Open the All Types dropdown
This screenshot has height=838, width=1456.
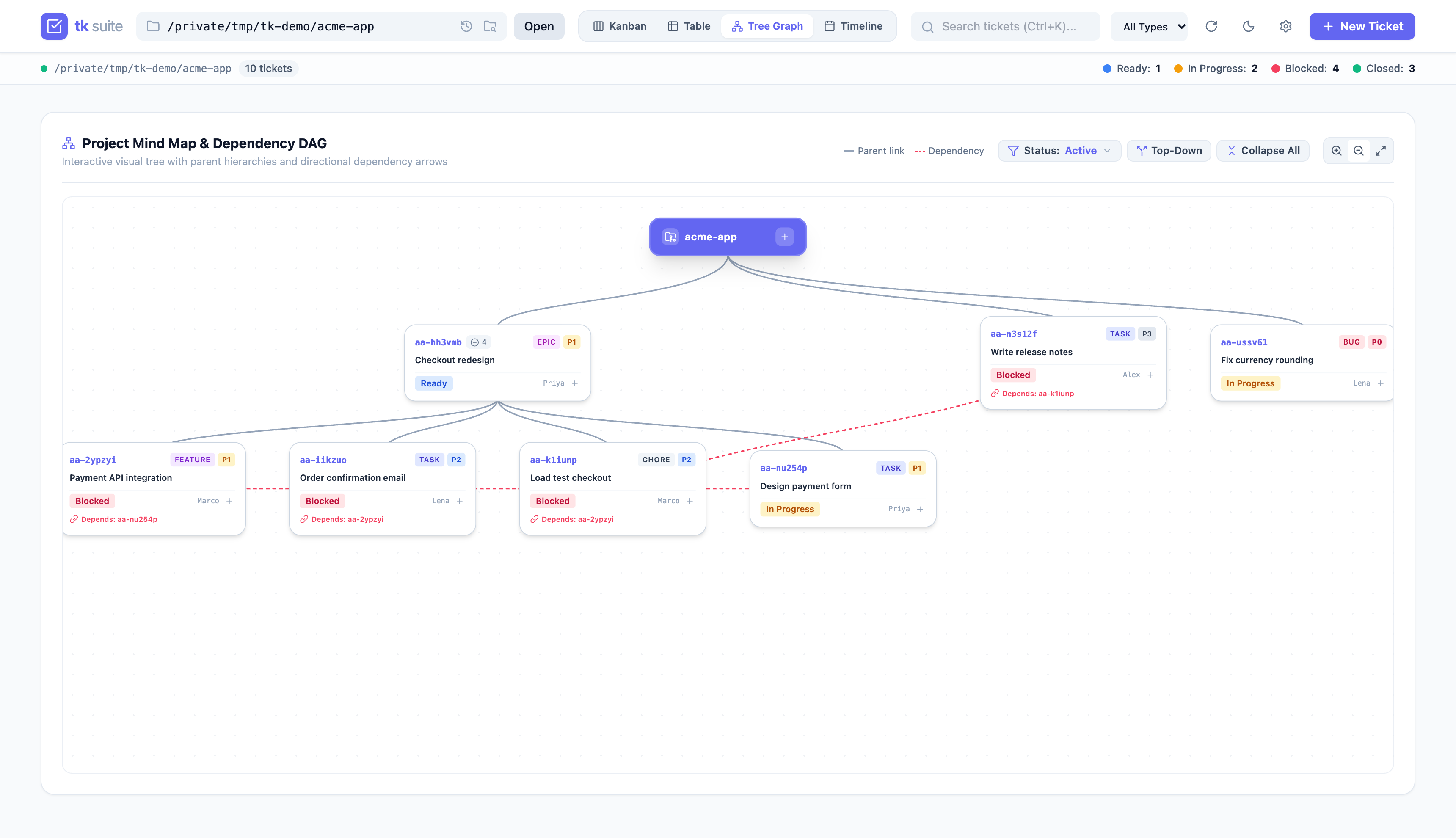tap(1149, 27)
